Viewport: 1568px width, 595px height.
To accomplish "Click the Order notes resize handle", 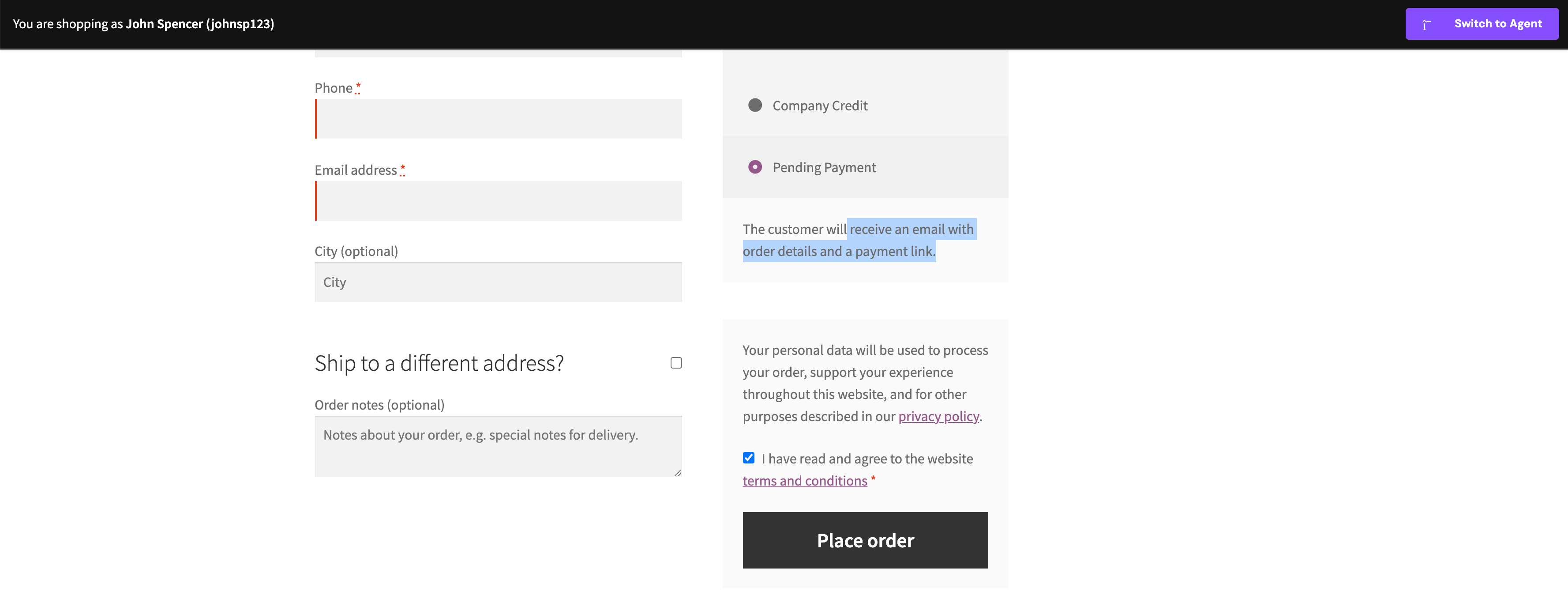I will coord(677,473).
